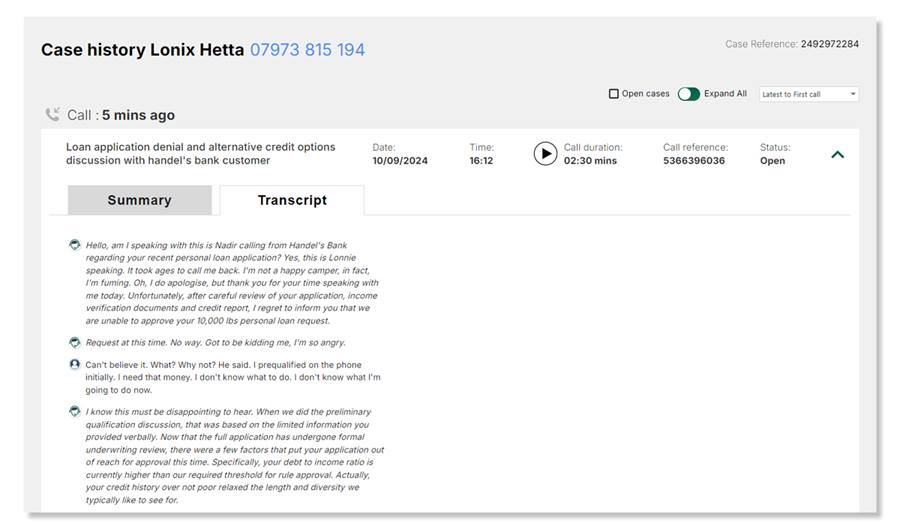Image resolution: width=900 pixels, height=529 pixels.
Task: Click agent icon beside "Request at this time"
Action: [75, 342]
